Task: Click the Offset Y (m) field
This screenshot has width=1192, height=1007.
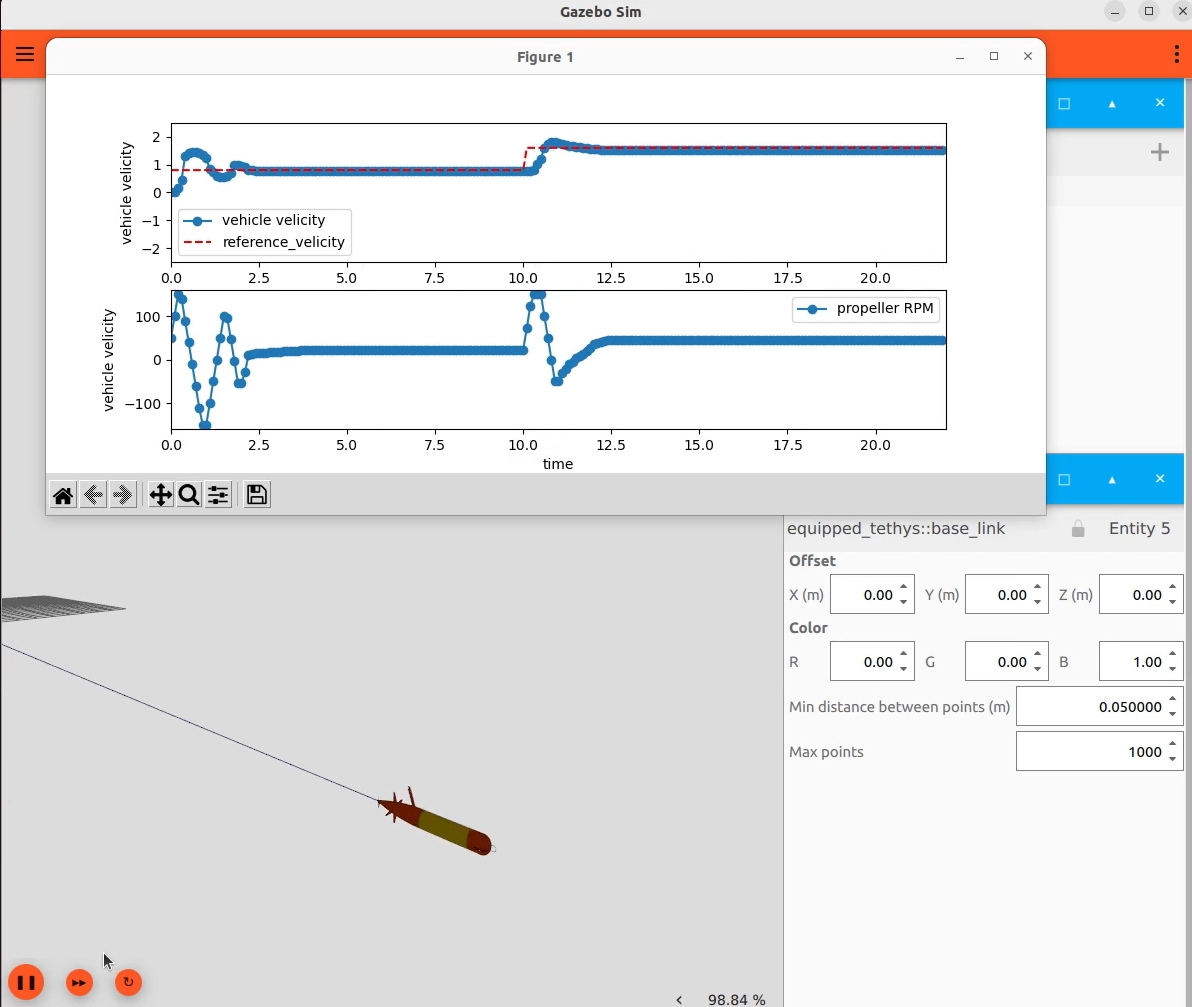Action: coord(1007,594)
